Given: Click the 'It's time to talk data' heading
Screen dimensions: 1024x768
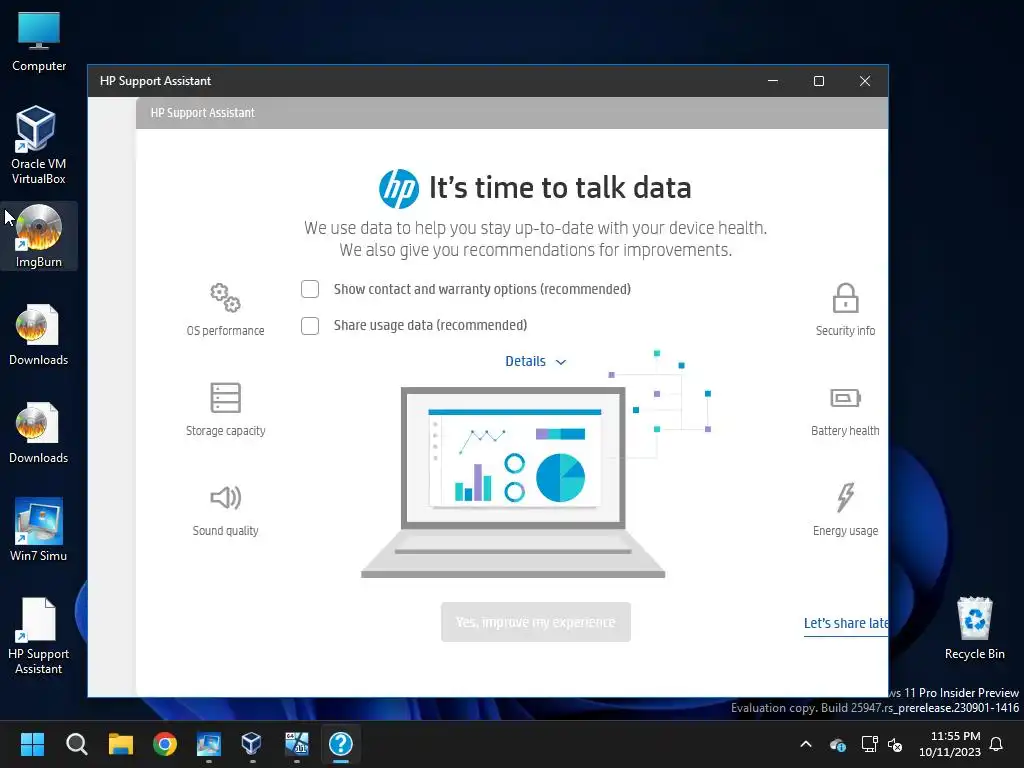Looking at the screenshot, I should point(560,188).
